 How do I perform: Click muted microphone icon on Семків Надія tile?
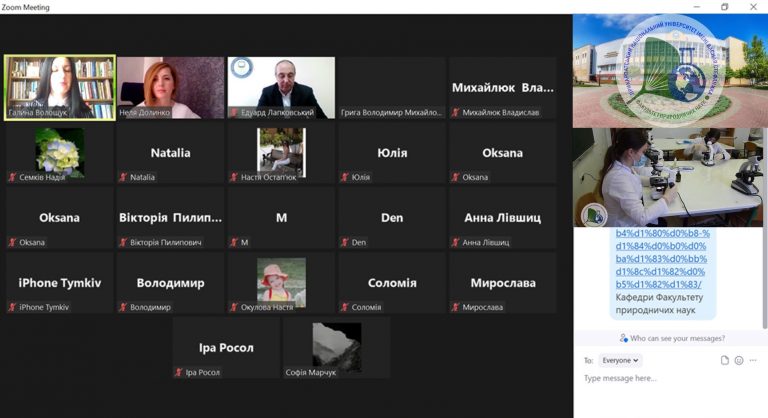coord(12,177)
